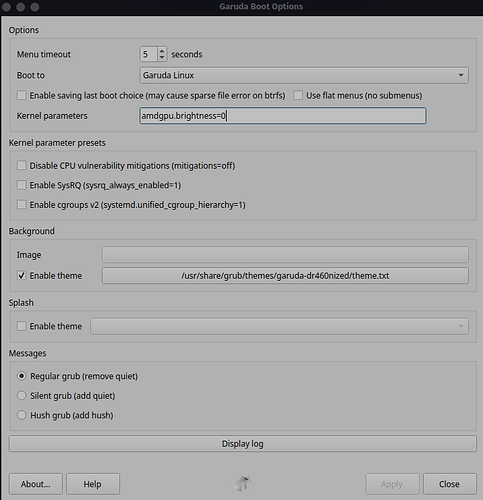Decrease menu timeout with down arrow
Viewport: 483px width, 500px height.
(162, 58)
